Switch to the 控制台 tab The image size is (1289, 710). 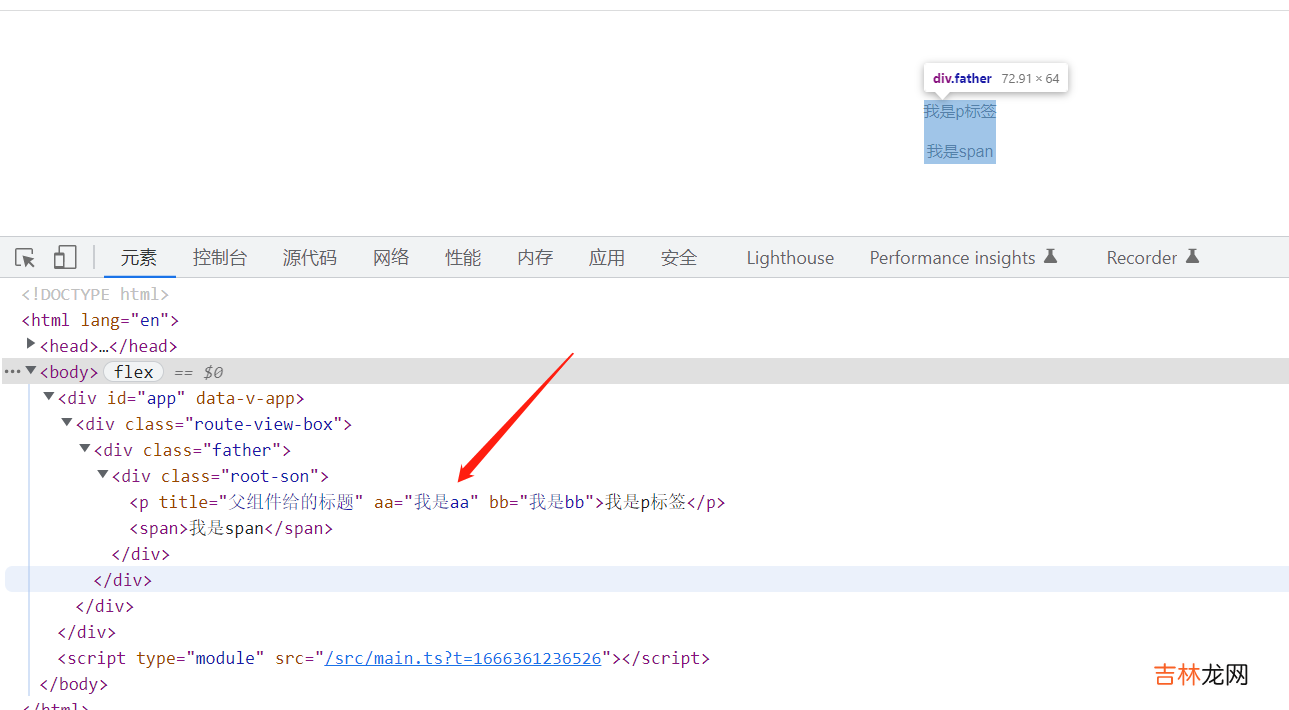pos(220,258)
